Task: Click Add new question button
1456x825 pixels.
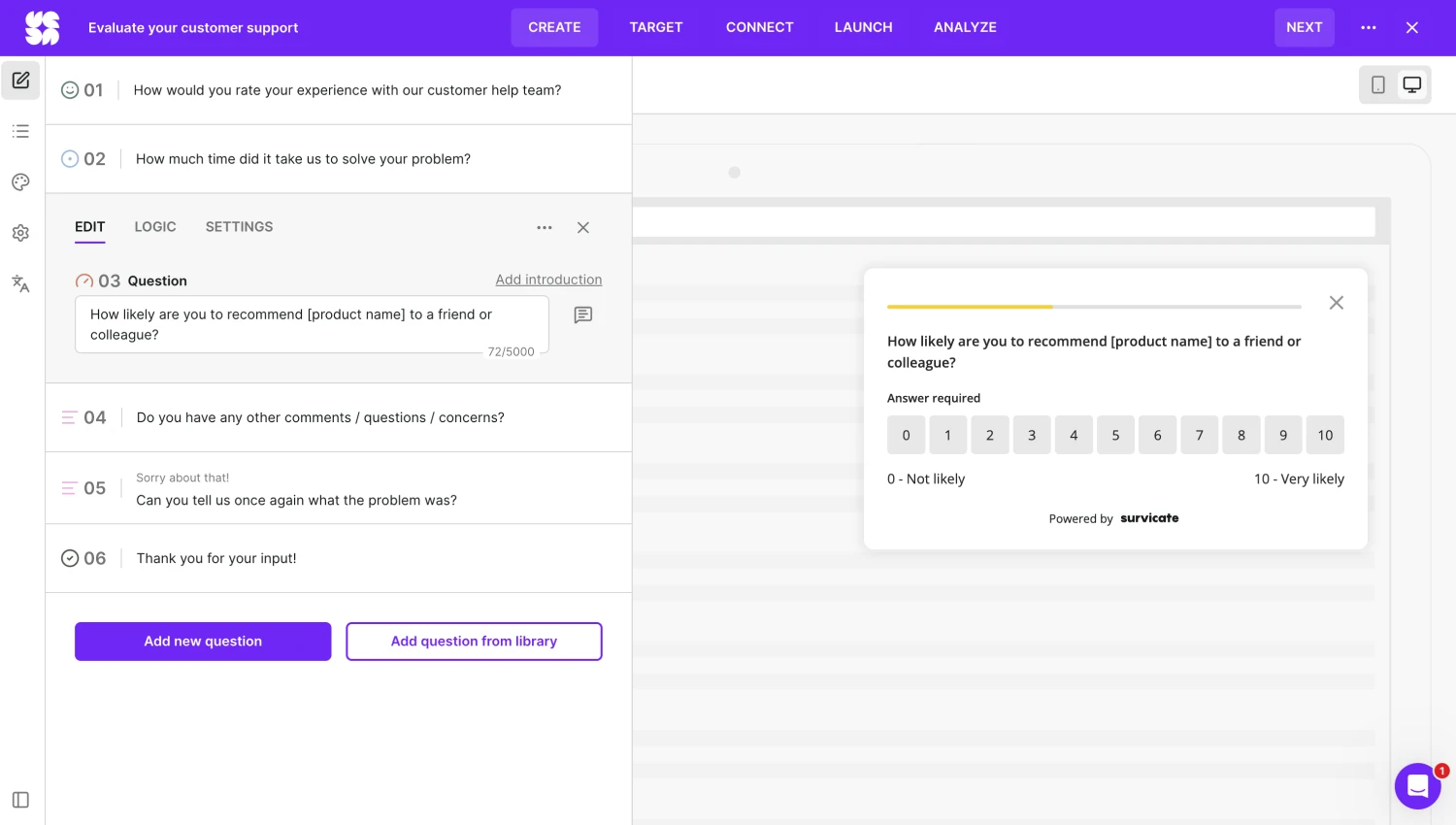Action: (203, 642)
